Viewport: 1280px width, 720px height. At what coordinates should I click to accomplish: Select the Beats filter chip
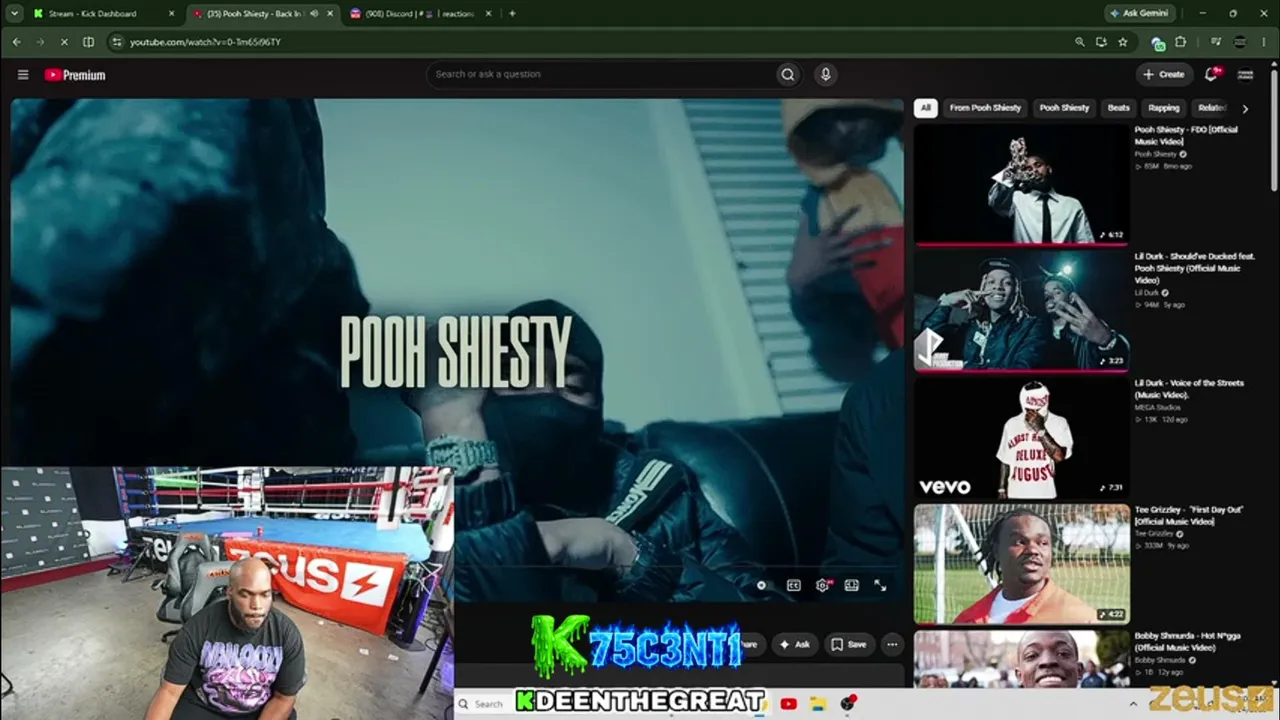pyautogui.click(x=1119, y=108)
